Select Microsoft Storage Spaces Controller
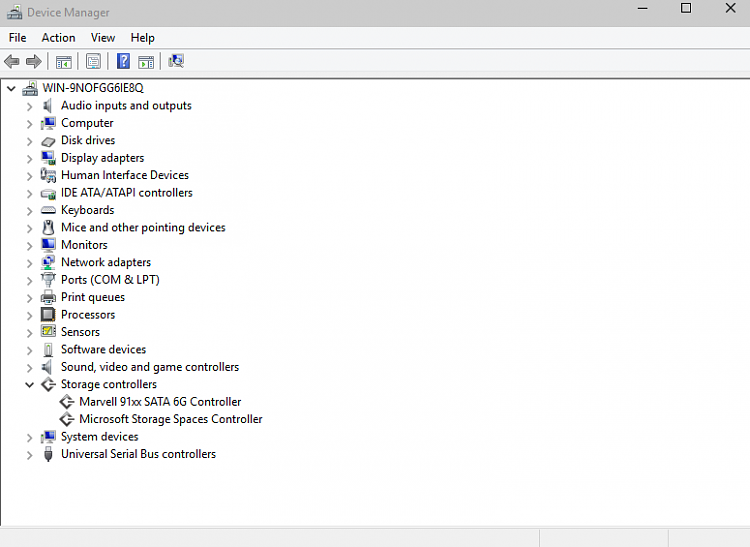Image resolution: width=750 pixels, height=547 pixels. tap(171, 419)
